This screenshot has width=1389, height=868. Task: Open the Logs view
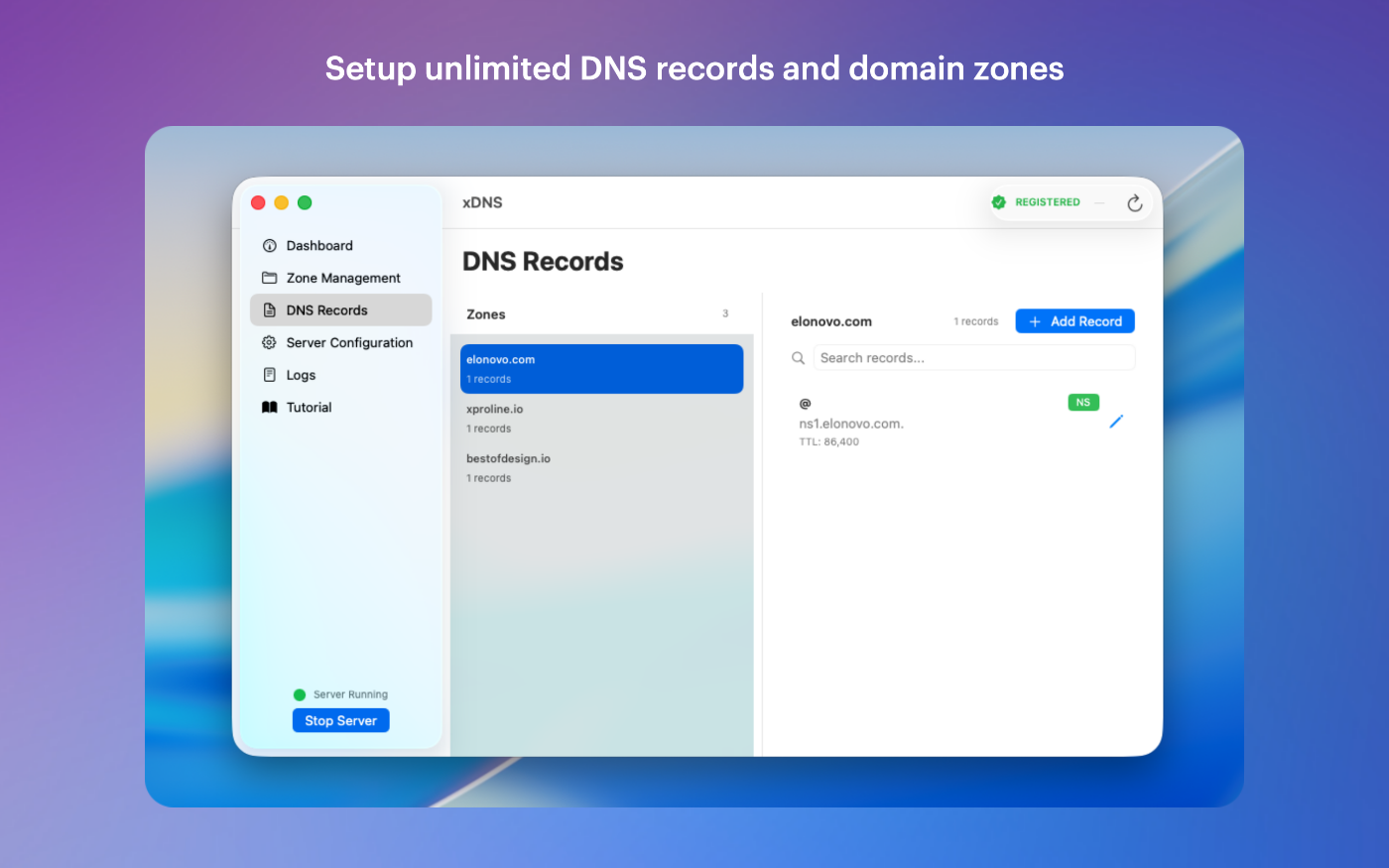pyautogui.click(x=301, y=375)
